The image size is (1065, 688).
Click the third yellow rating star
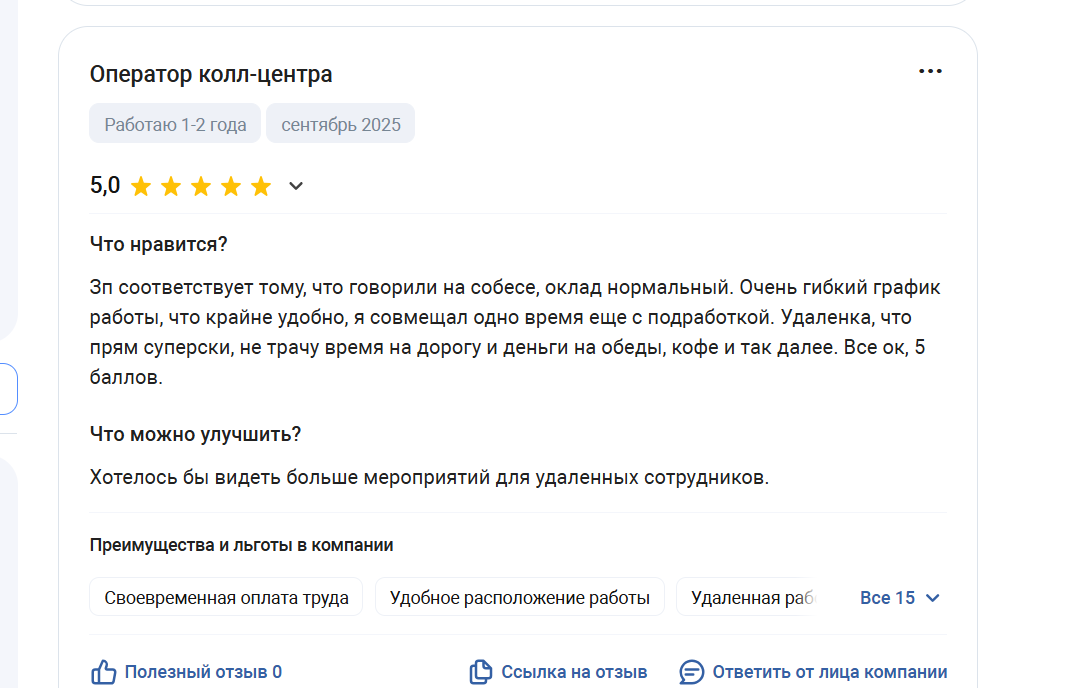pyautogui.click(x=201, y=186)
